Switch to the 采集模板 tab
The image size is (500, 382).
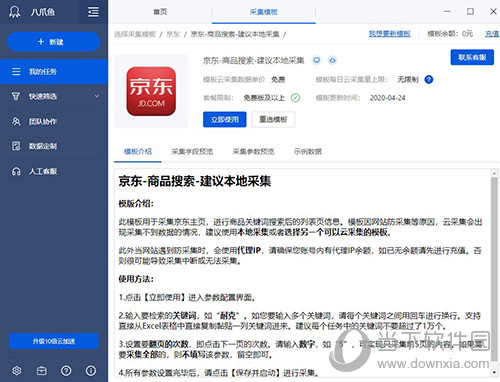tap(264, 12)
